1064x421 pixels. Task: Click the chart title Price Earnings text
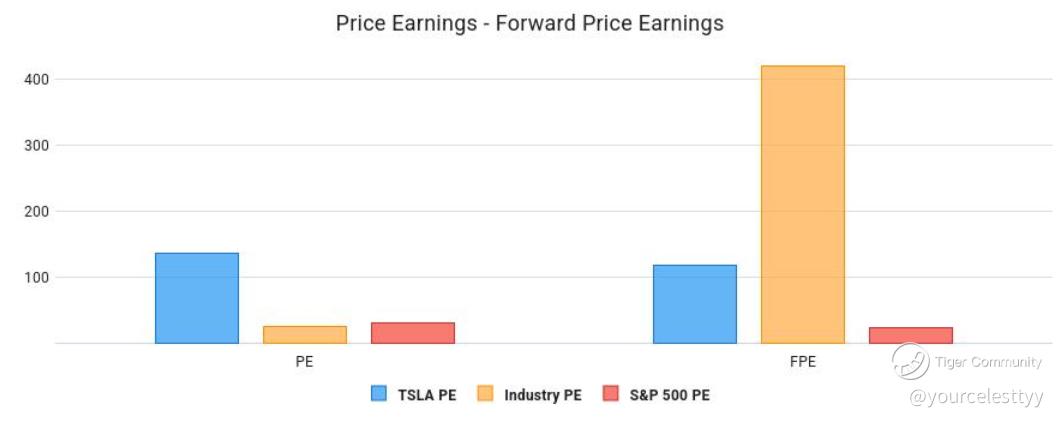pos(530,23)
